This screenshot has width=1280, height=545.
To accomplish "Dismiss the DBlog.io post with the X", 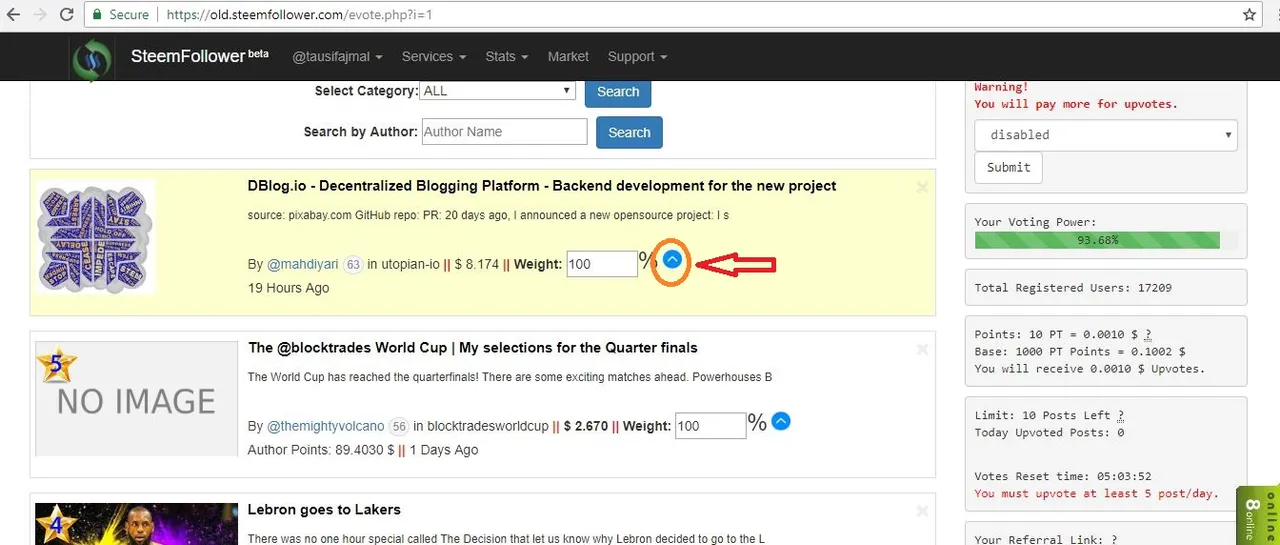I will point(922,187).
